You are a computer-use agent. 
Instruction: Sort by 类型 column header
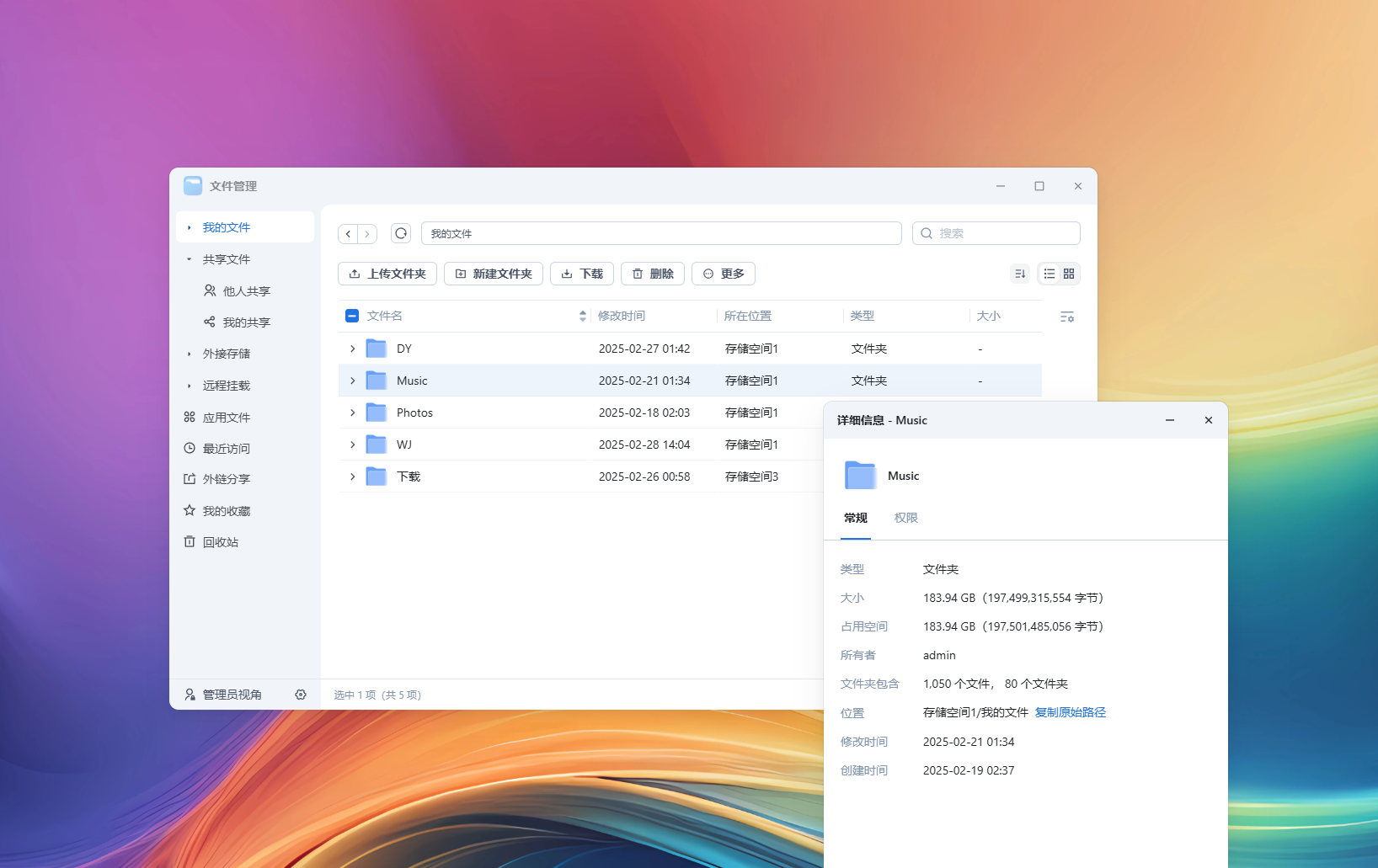point(863,316)
